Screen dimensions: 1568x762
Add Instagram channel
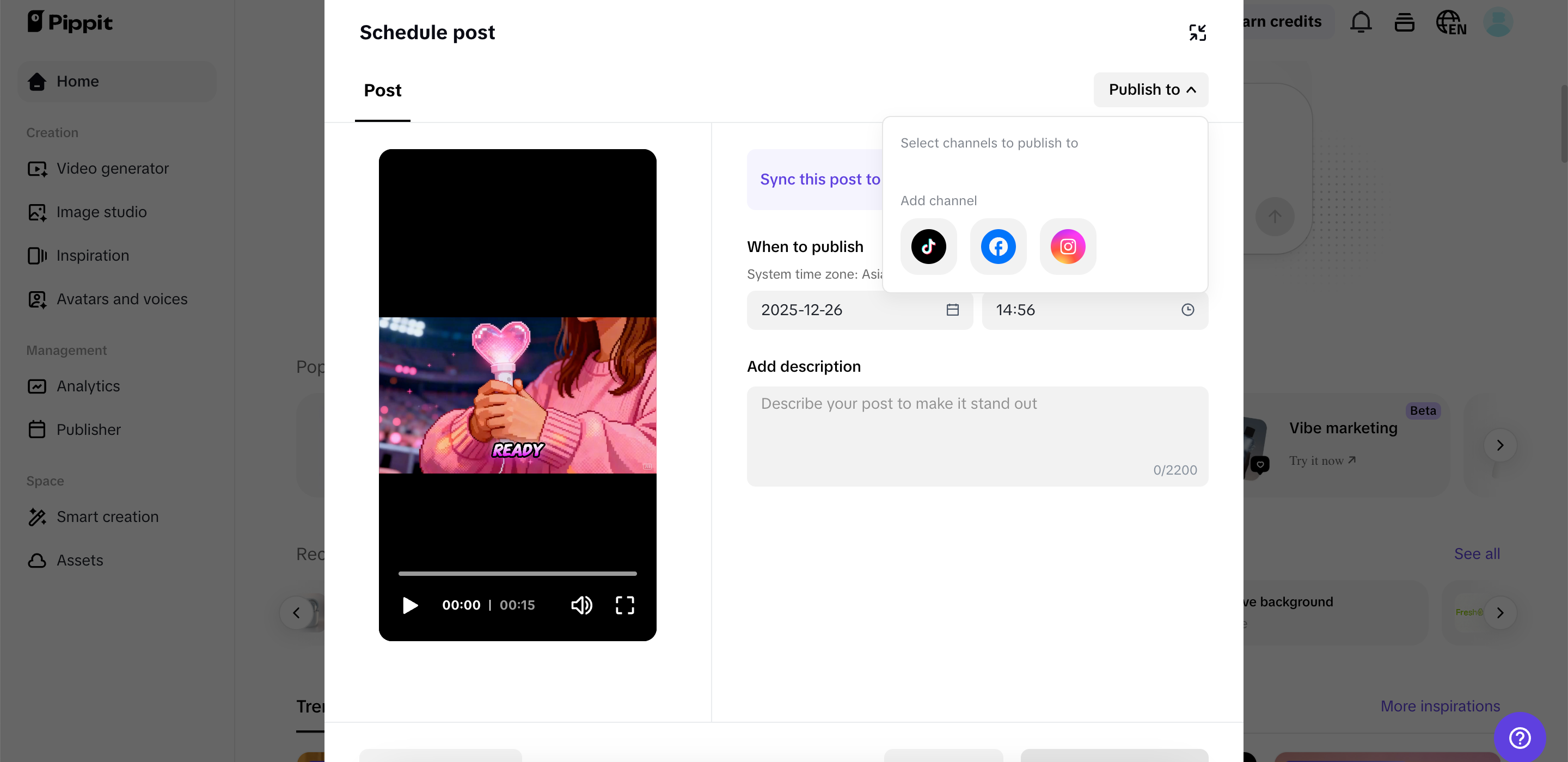coord(1068,247)
